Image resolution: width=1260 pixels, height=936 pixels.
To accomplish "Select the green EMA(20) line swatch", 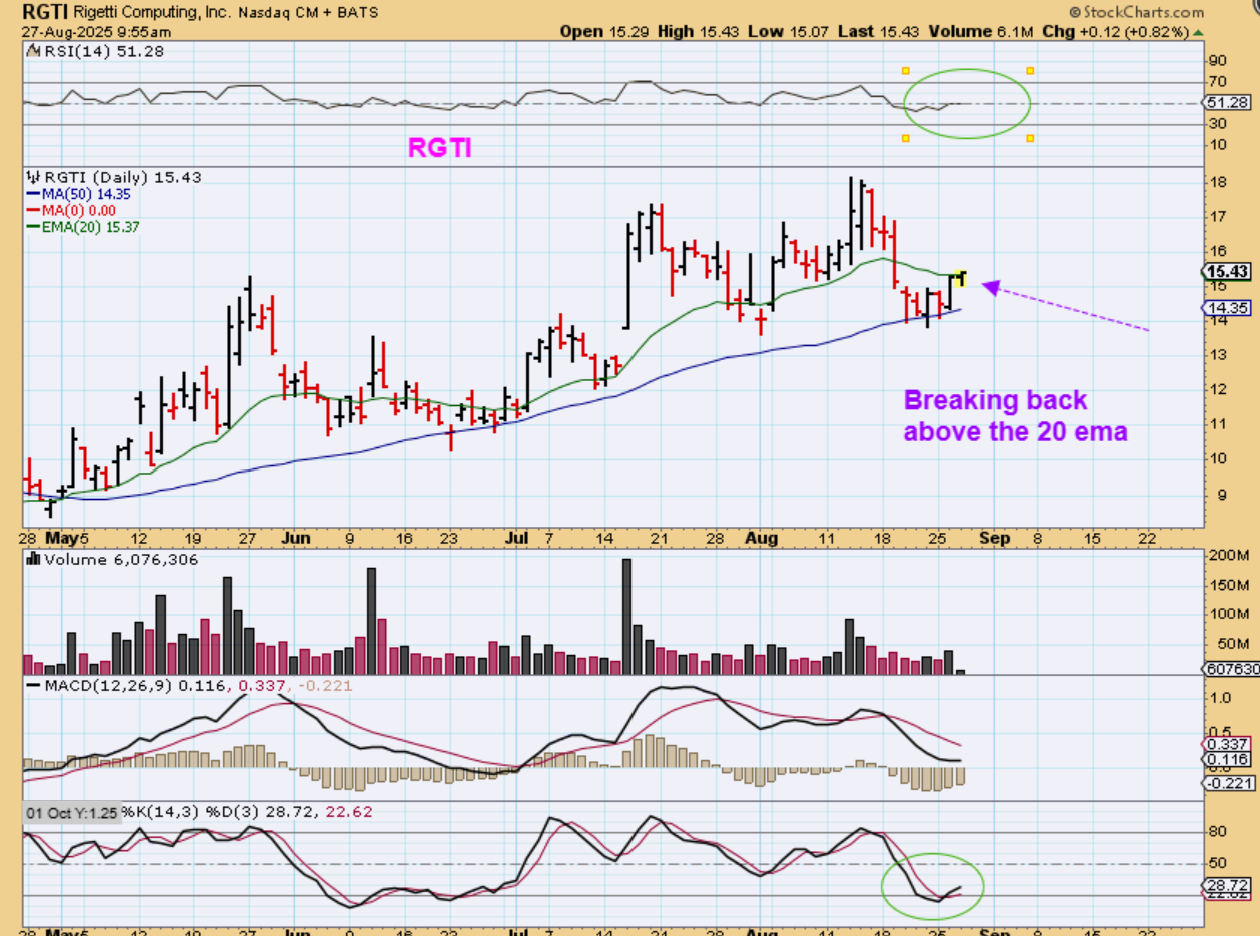I will [32, 227].
